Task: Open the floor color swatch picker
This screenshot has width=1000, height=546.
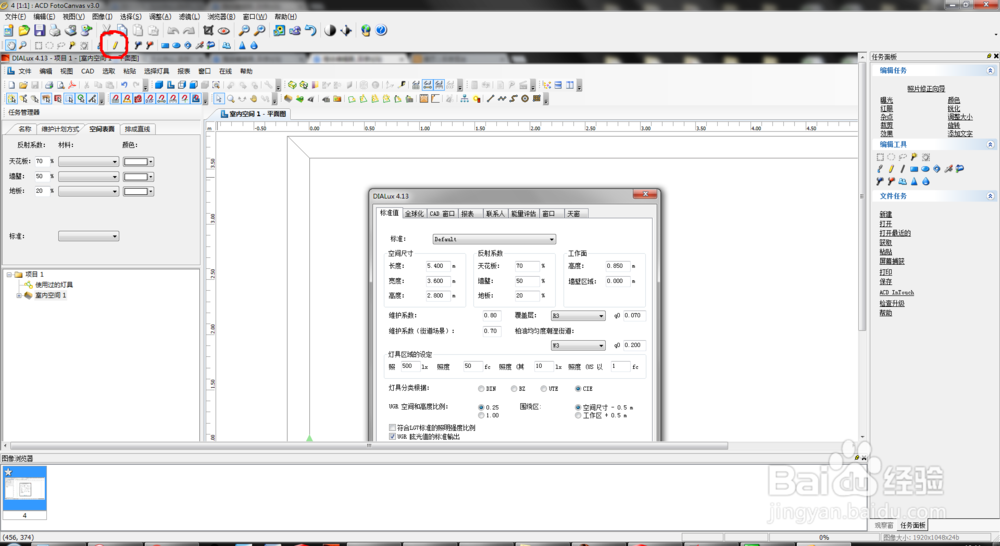Action: (138, 191)
